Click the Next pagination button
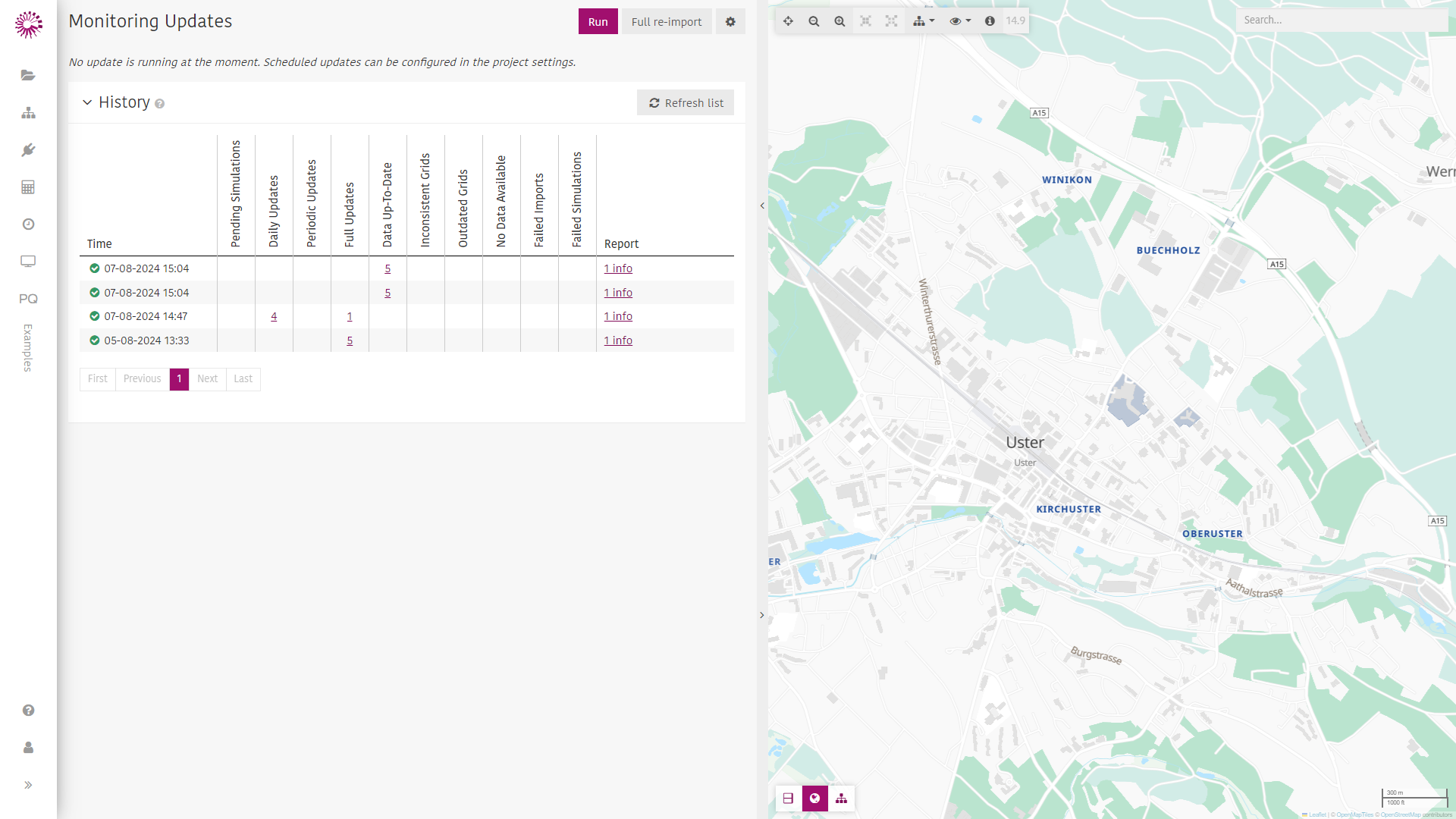This screenshot has width=1456, height=819. click(x=207, y=379)
